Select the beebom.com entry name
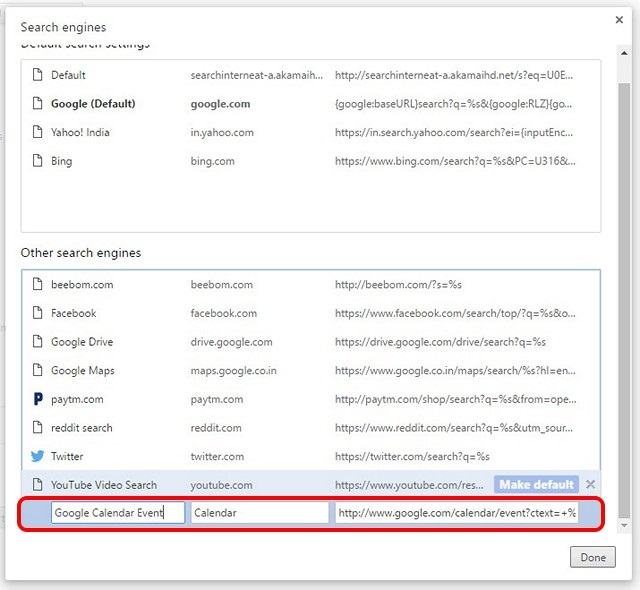The image size is (640, 590). [x=82, y=284]
